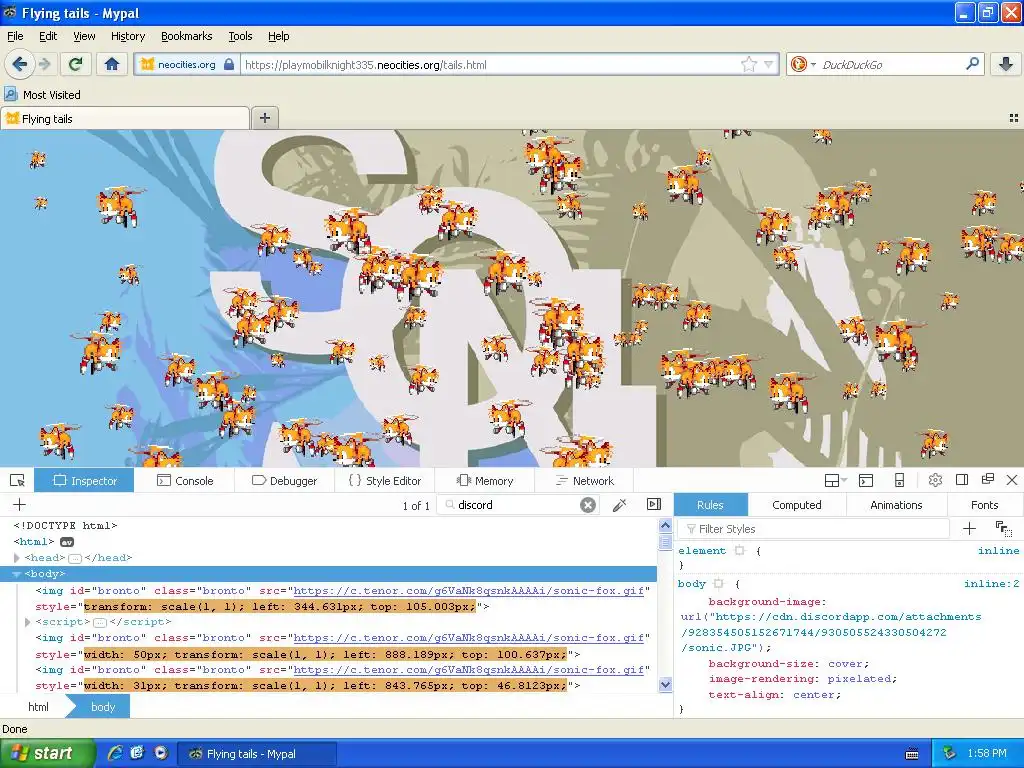Open the Most Visited bookmarks folder
The height and width of the screenshot is (768, 1024).
43,95
